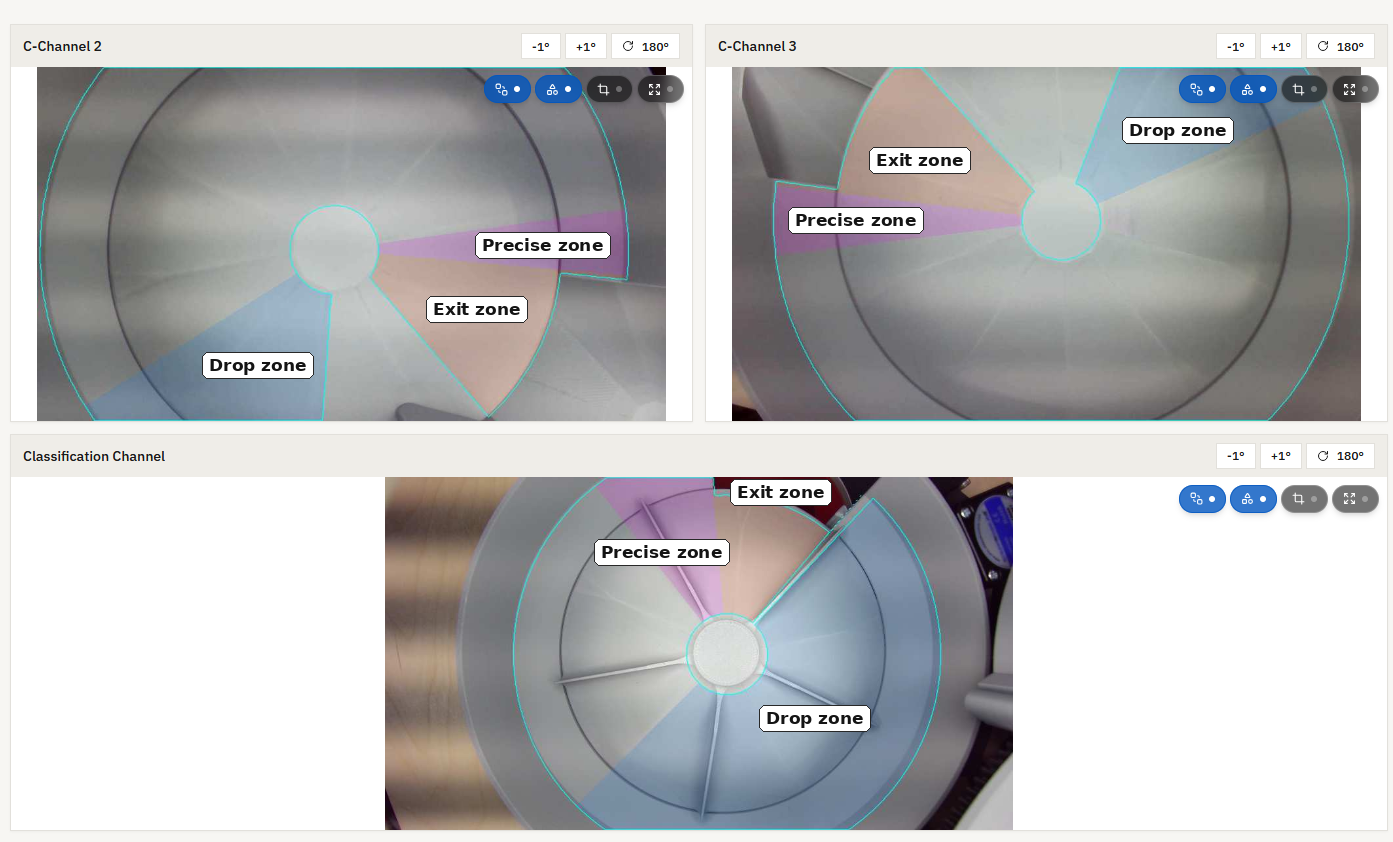Rotate C-Channel 3 by plus one degree

pos(1281,46)
